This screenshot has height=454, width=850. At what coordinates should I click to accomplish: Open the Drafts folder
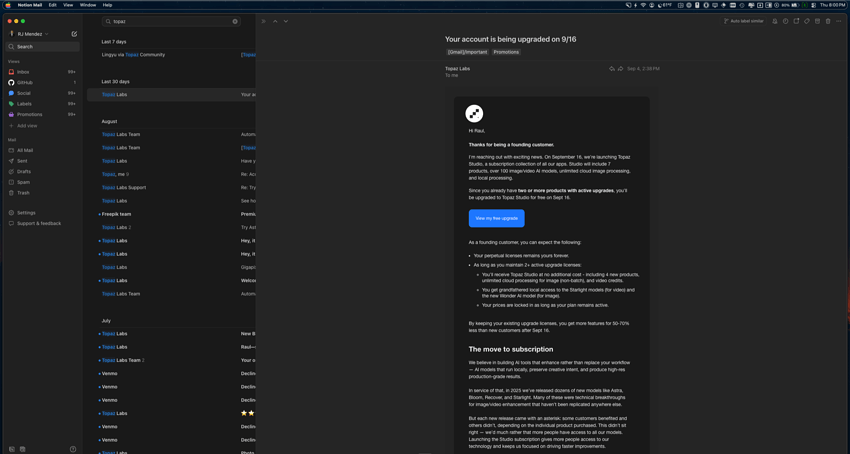[42, 171]
